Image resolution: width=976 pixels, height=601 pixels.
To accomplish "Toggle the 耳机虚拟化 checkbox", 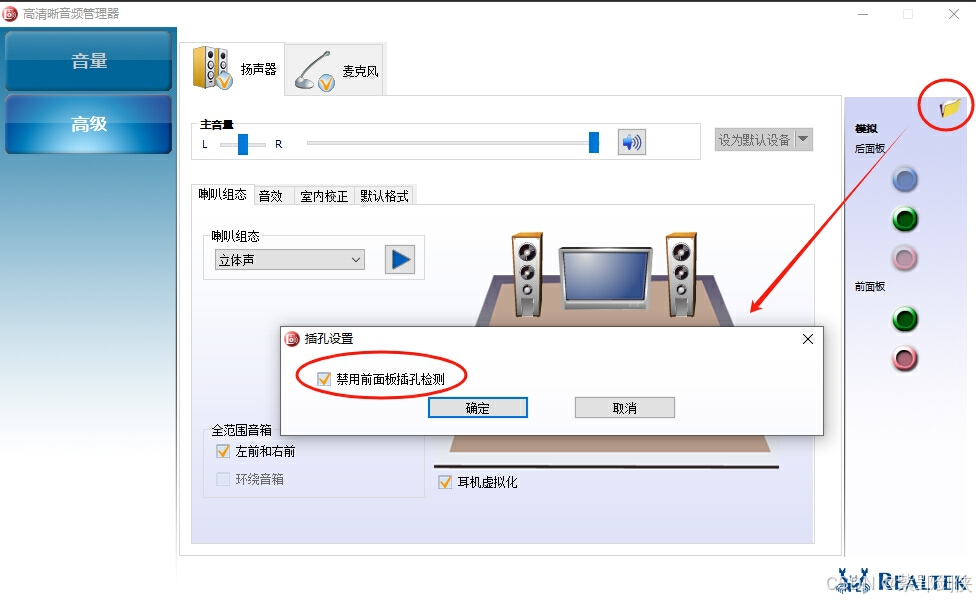I will click(x=444, y=482).
